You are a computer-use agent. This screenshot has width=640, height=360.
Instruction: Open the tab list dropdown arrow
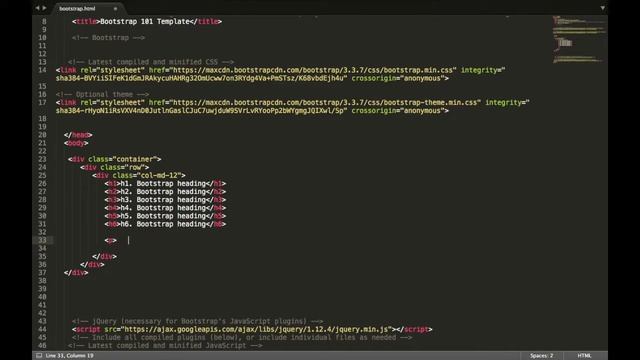602,8
